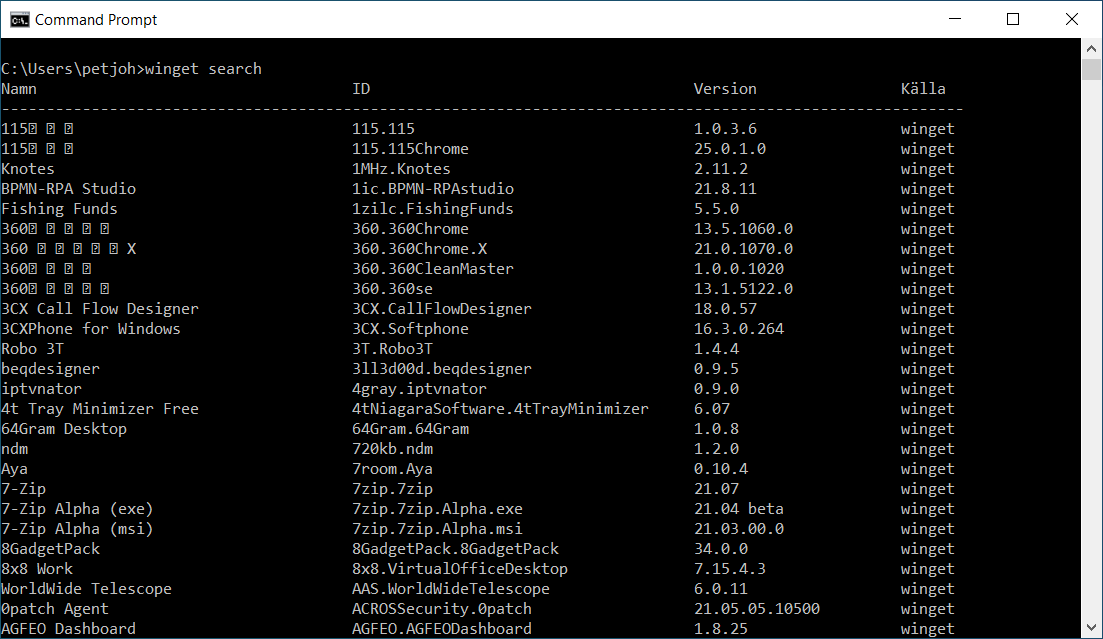
Task: Select the name '3CXPhone for Windows'
Action: pos(91,329)
